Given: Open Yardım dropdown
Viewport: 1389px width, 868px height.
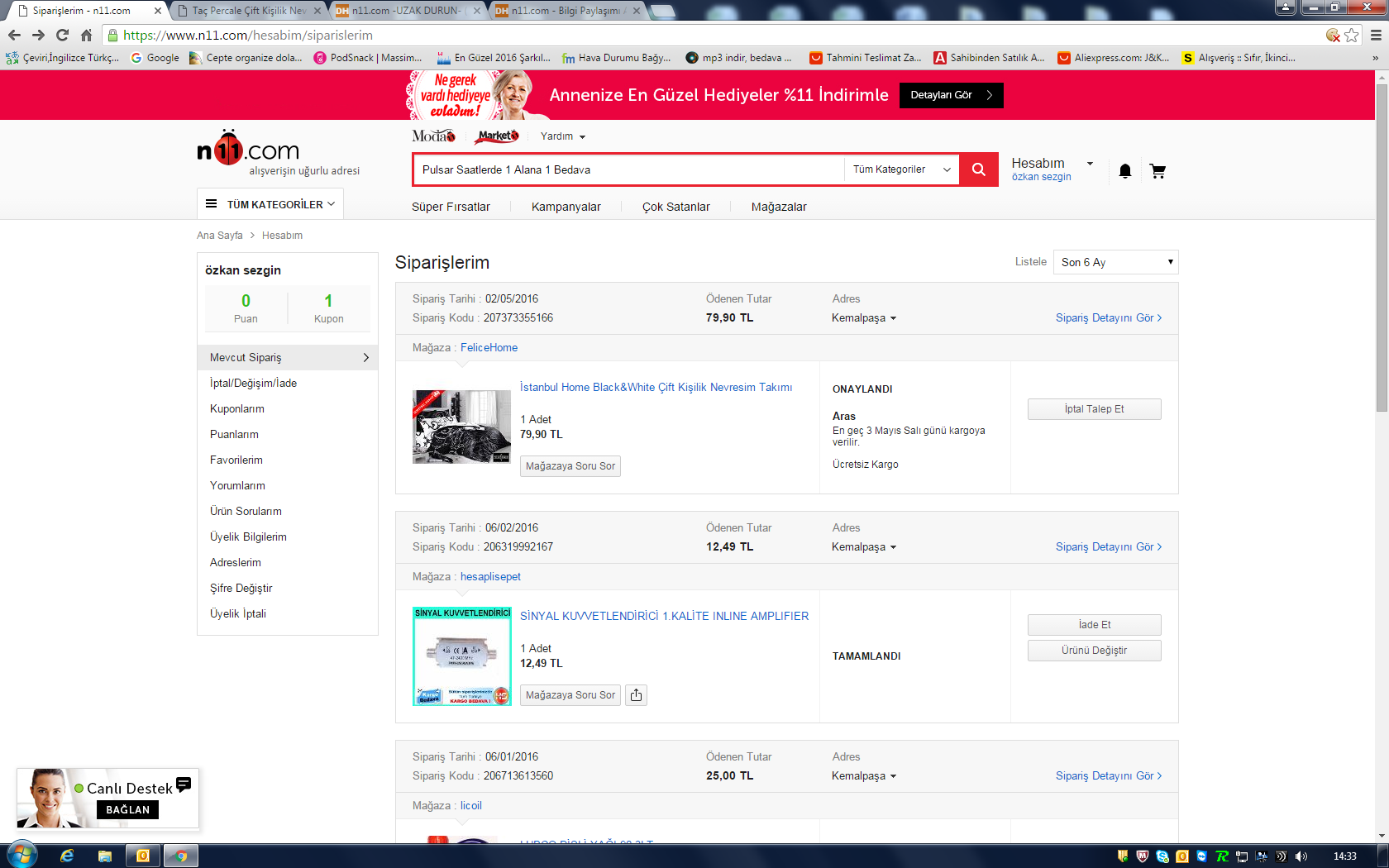Looking at the screenshot, I should pos(563,136).
